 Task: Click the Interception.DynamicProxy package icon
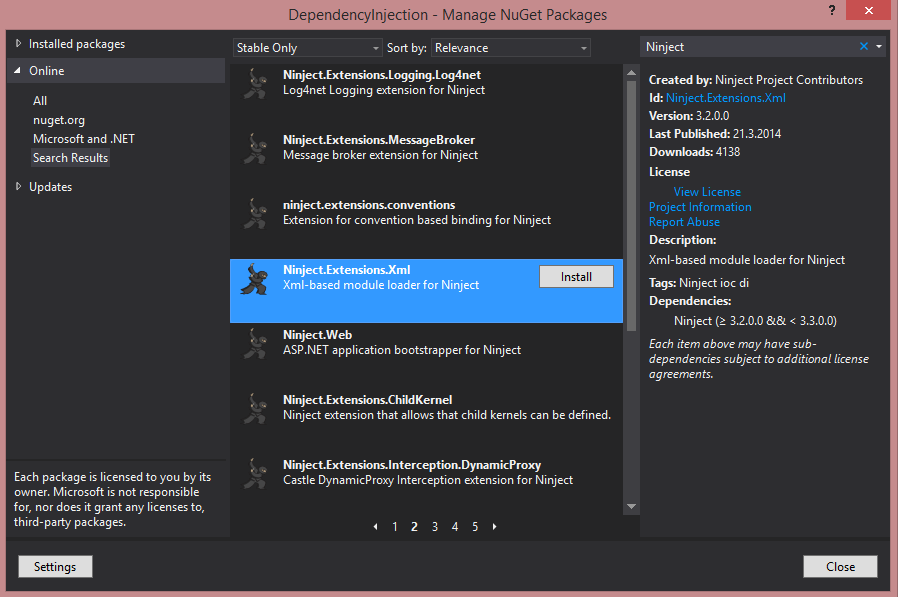click(x=255, y=474)
